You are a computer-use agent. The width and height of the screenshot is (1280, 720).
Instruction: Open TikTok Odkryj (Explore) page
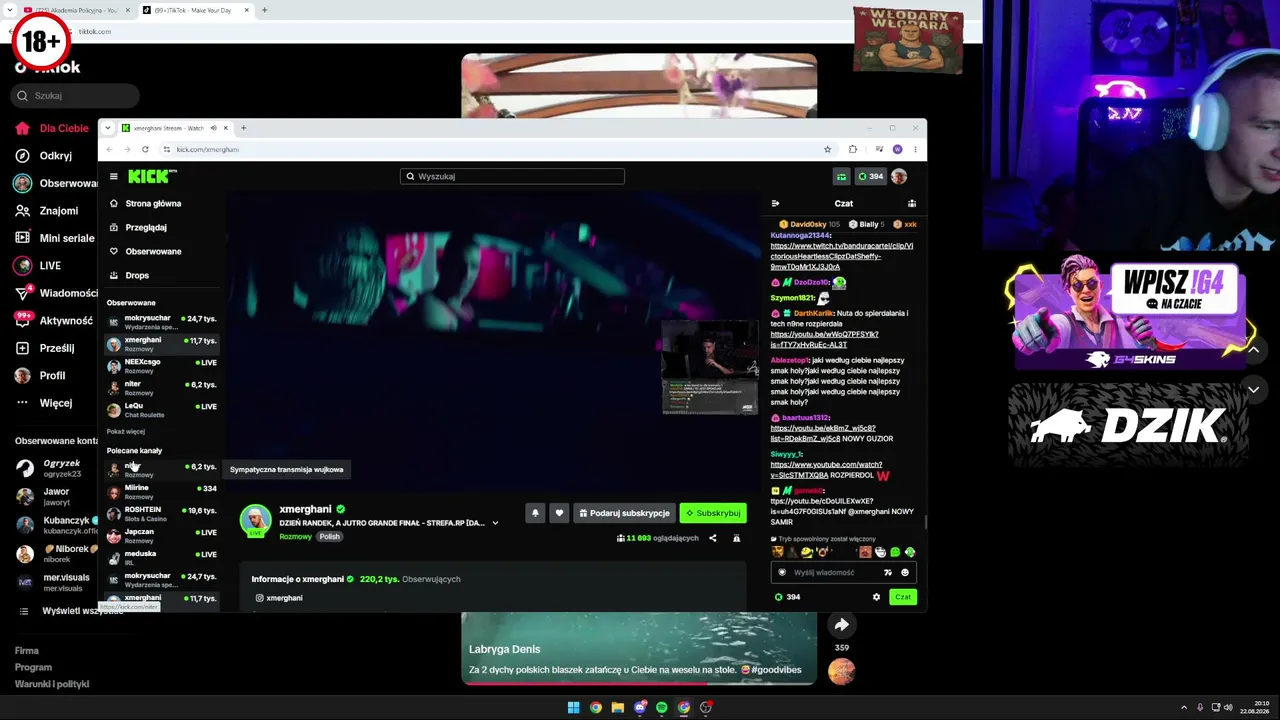(55, 156)
